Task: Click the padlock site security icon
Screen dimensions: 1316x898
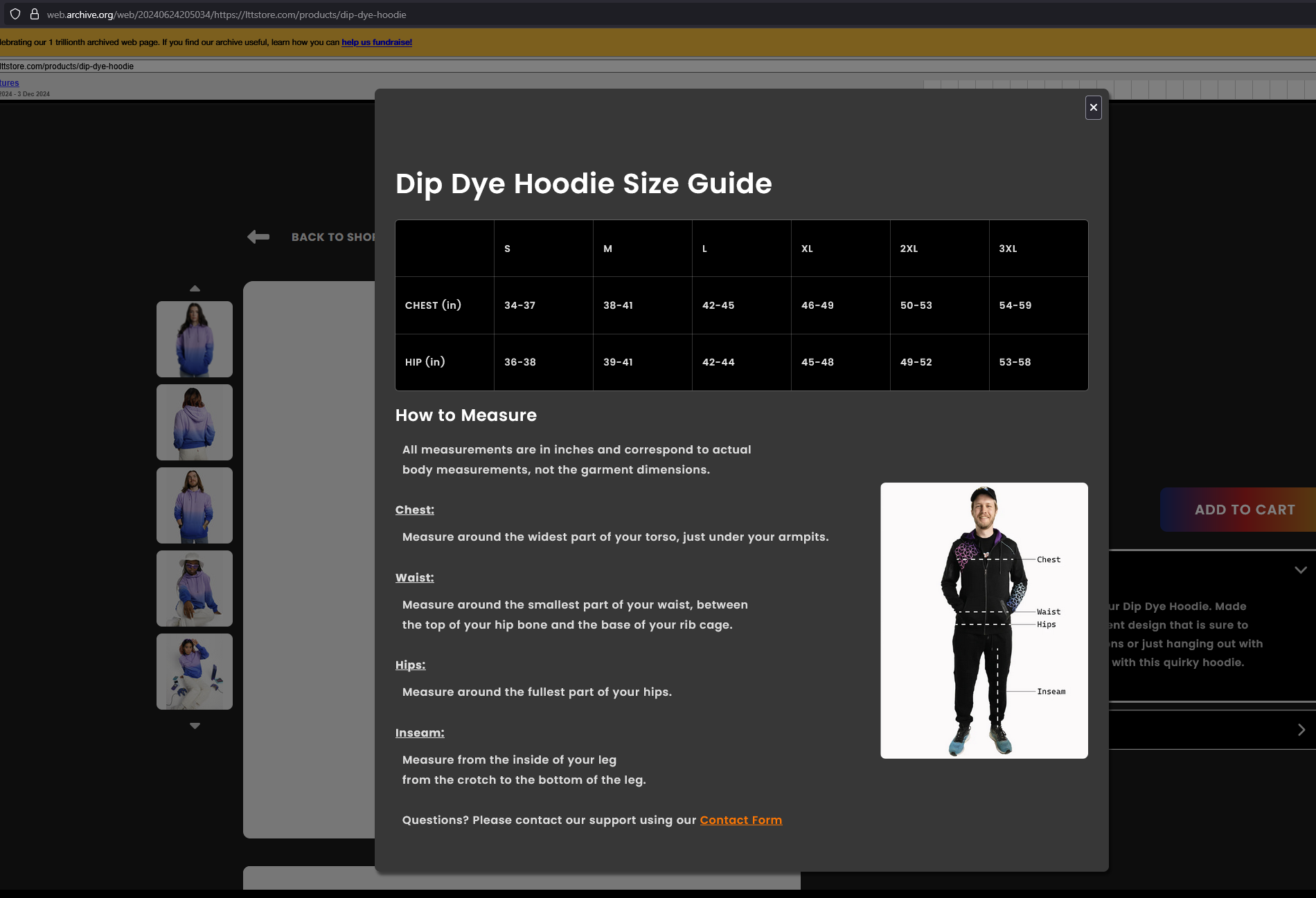Action: (34, 14)
